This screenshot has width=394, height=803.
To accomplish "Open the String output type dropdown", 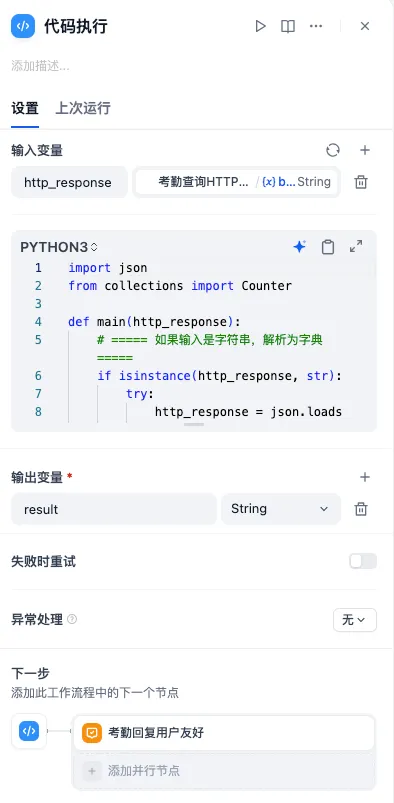I will coord(281,509).
